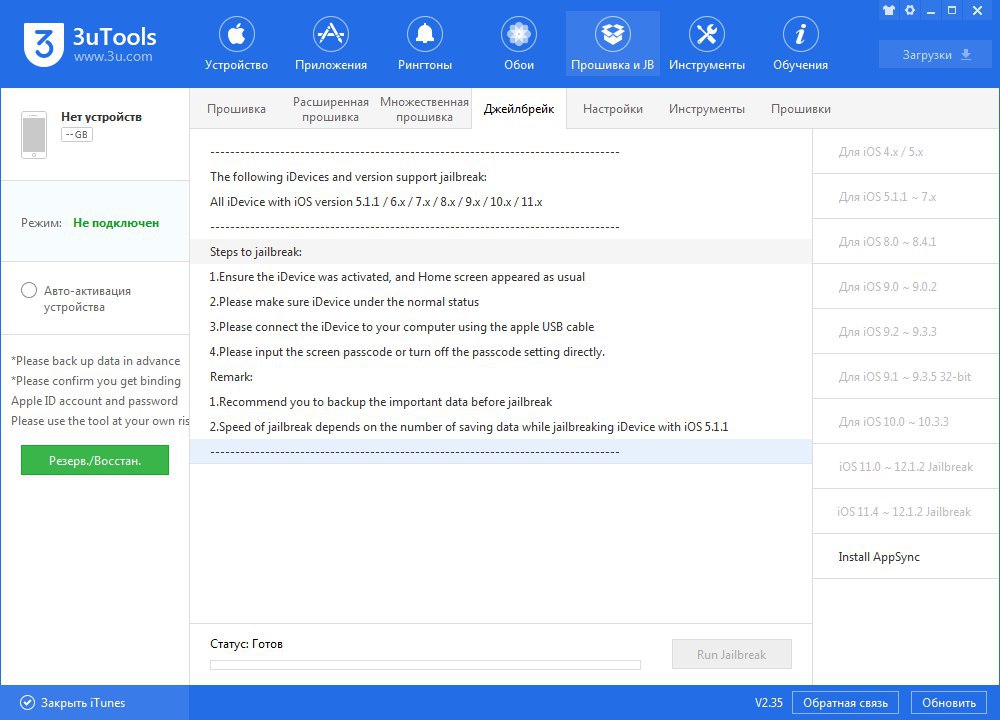Click the Нет устройств label
This screenshot has width=1000, height=720.
(101, 117)
